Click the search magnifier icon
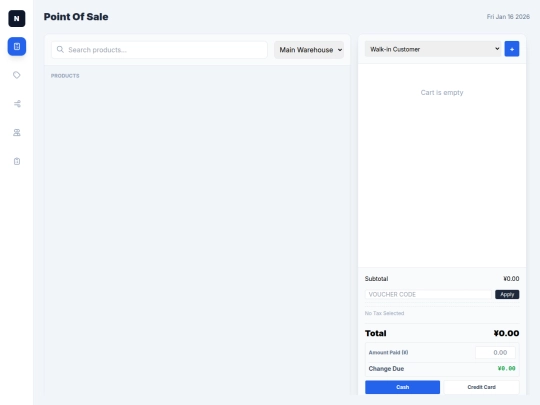This screenshot has height=405, width=540. click(60, 50)
